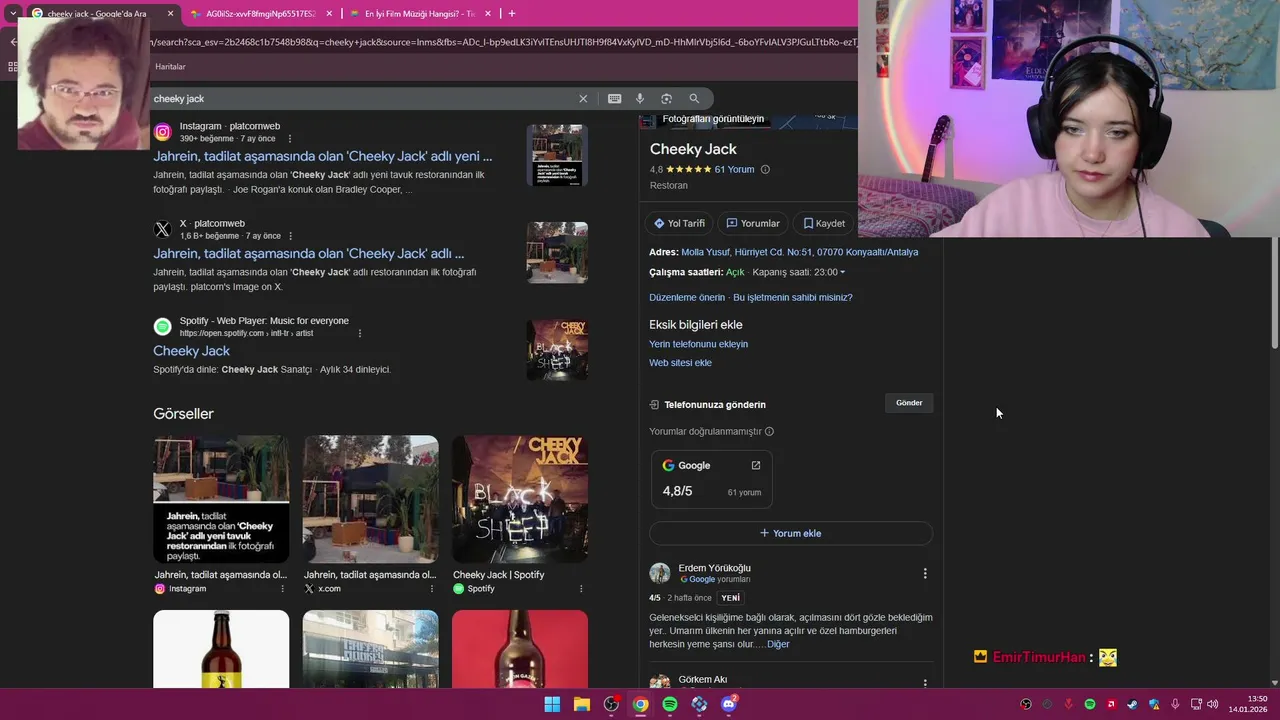The image size is (1280, 720).
Task: Open volume control in system tray
Action: 1213,704
